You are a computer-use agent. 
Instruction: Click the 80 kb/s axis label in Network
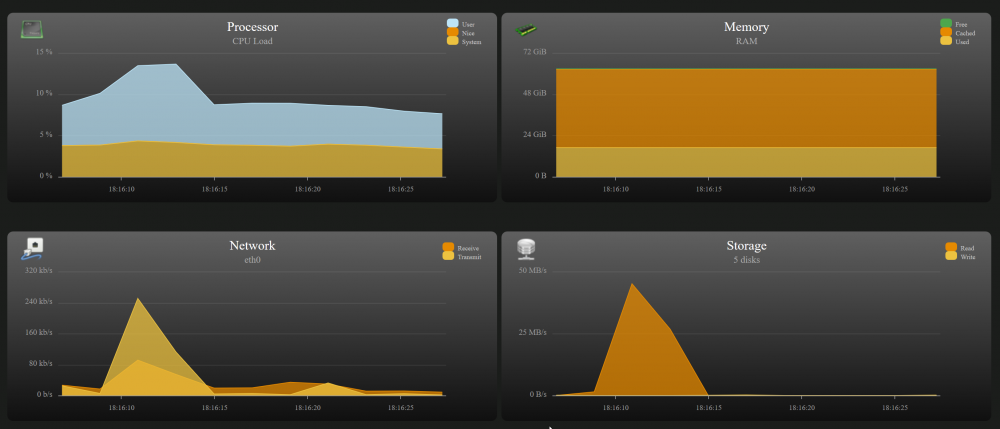[41, 363]
